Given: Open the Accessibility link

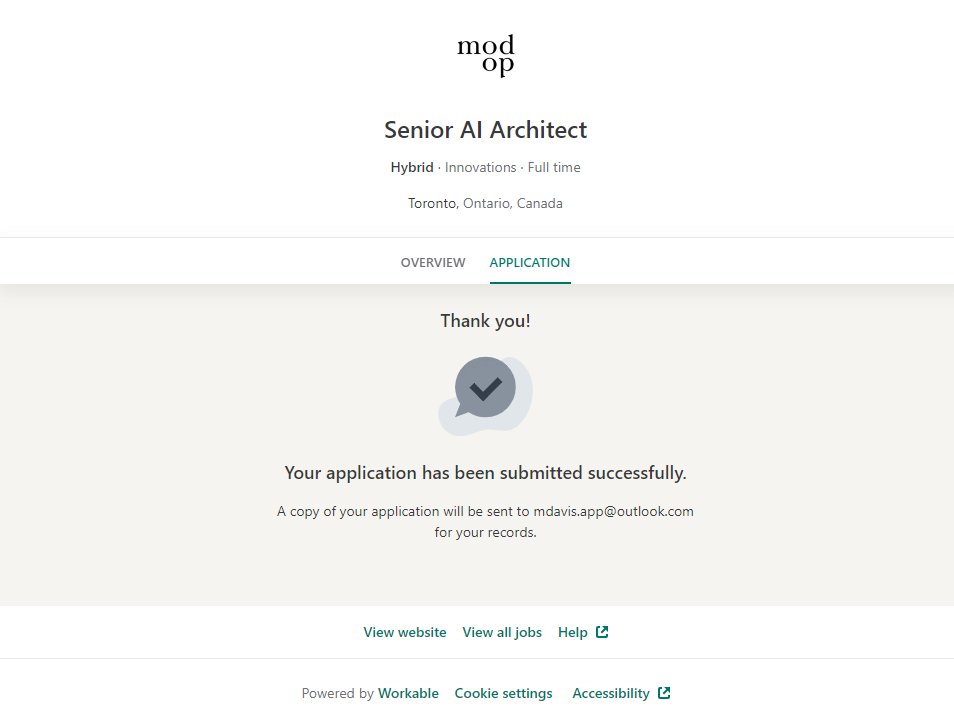Looking at the screenshot, I should (x=611, y=693).
